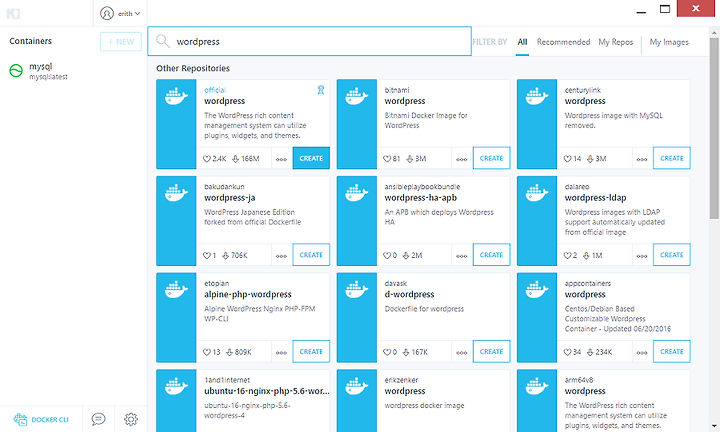Create the centurylink wordpress container
This screenshot has width=720, height=432.
coord(672,158)
